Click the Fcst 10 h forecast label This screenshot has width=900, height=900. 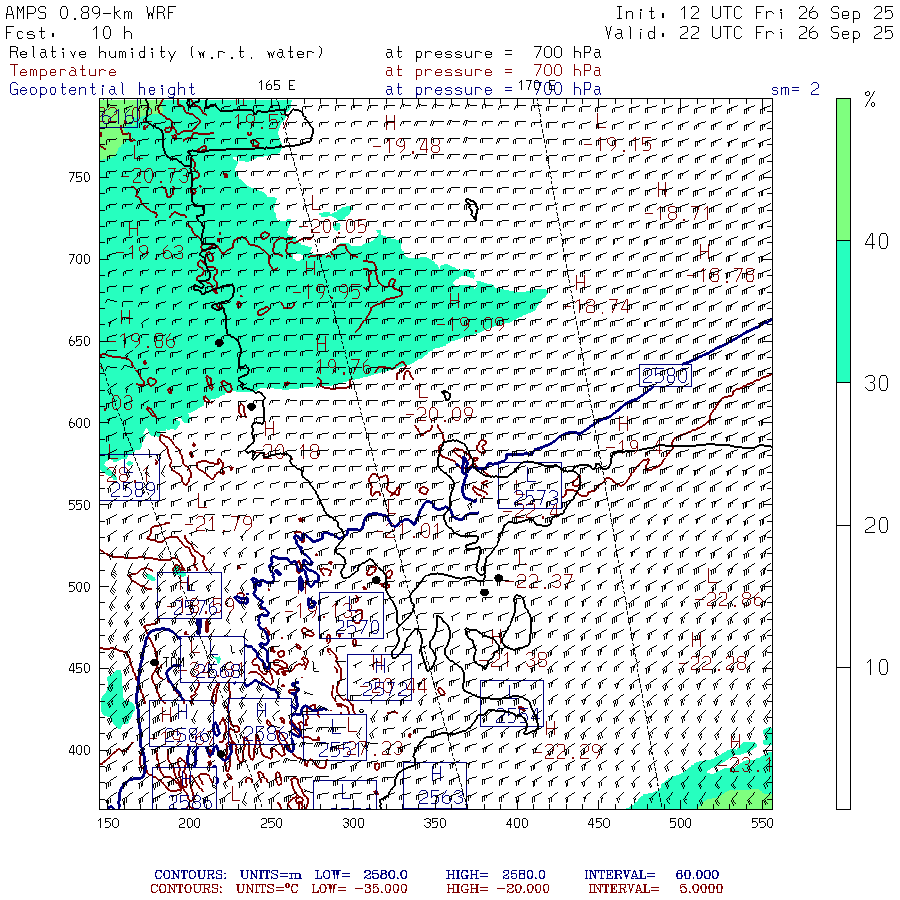pyautogui.click(x=69, y=33)
